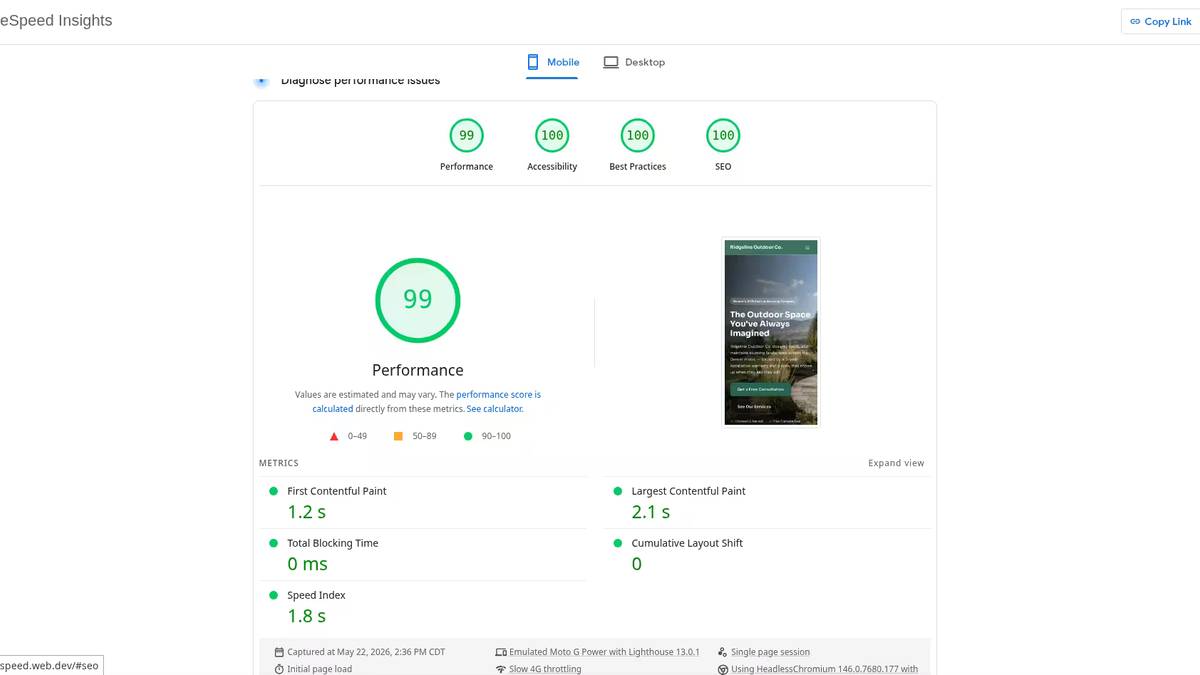The image size is (1200, 675).
Task: Click the desktop monitor icon
Action: point(611,62)
